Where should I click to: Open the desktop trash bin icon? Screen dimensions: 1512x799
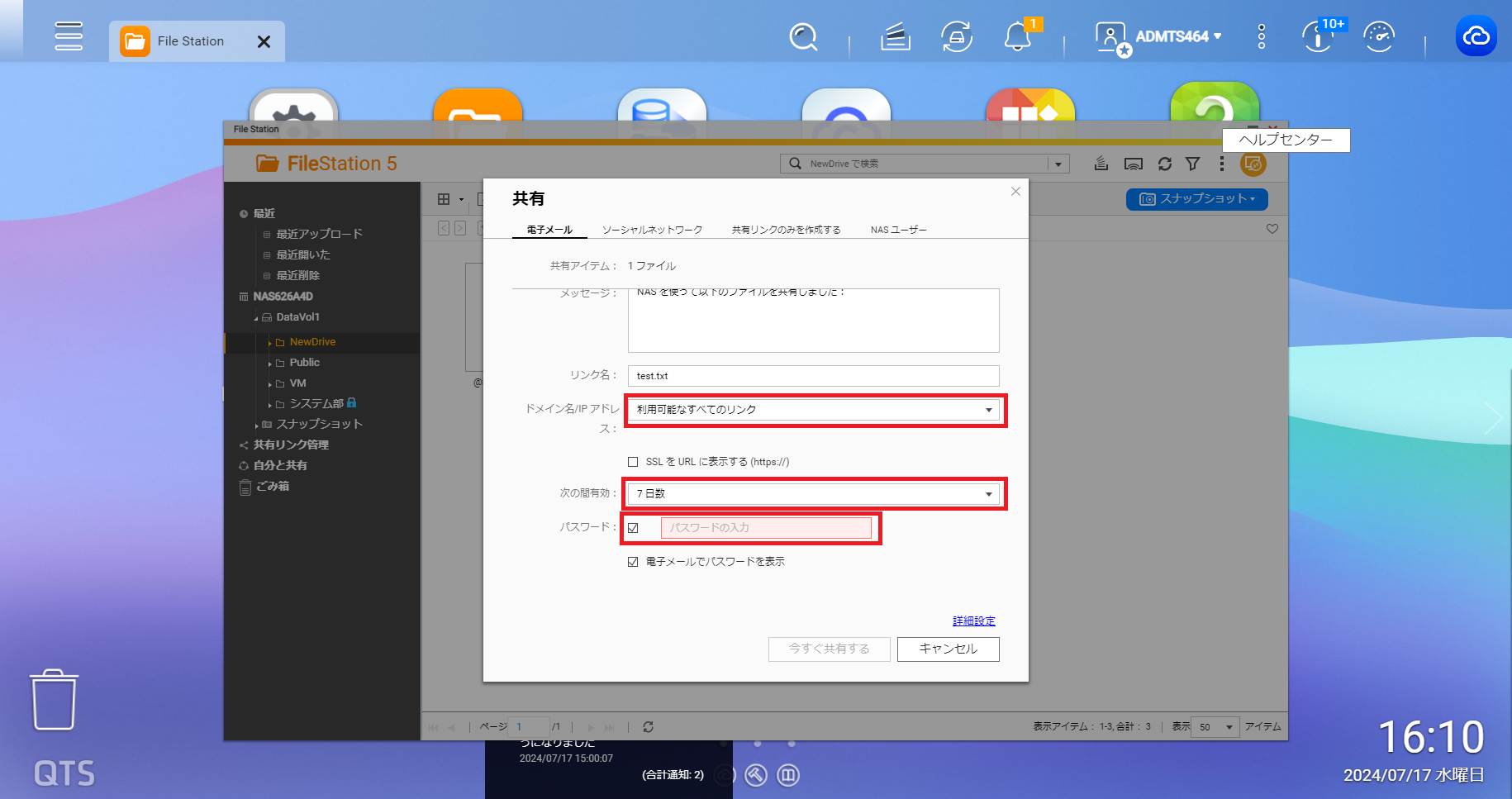(x=55, y=701)
